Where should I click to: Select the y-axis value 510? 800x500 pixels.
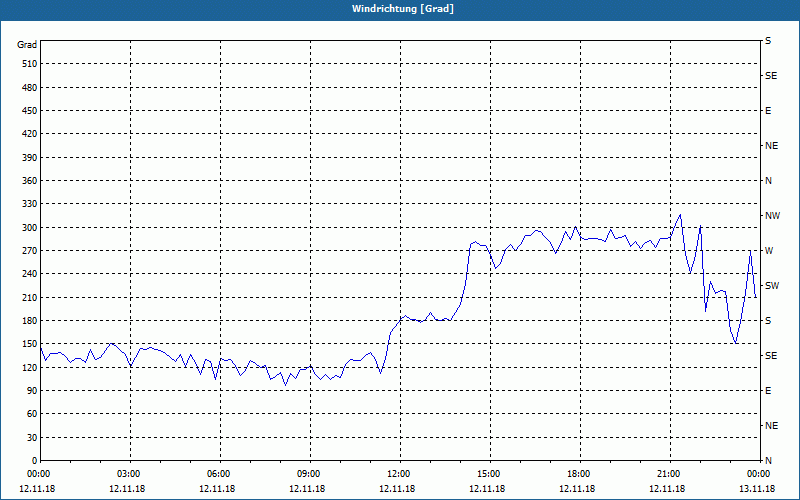tap(30, 64)
